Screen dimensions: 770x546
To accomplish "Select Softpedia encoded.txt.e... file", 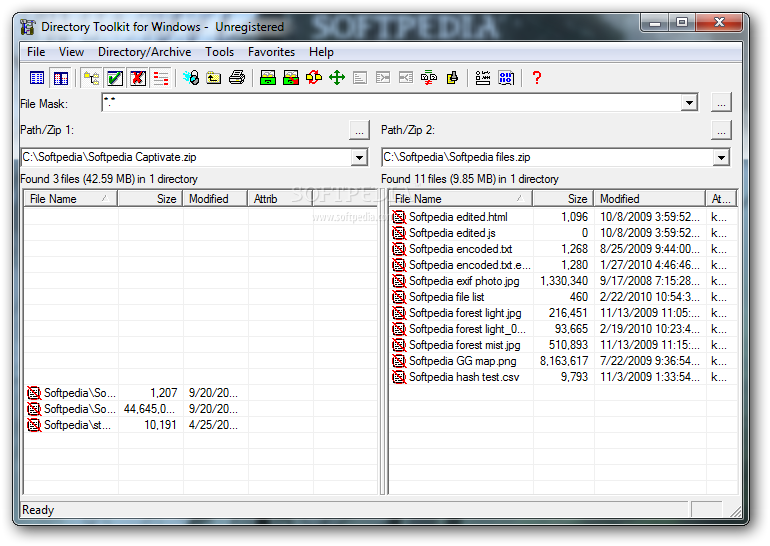I will click(x=469, y=265).
